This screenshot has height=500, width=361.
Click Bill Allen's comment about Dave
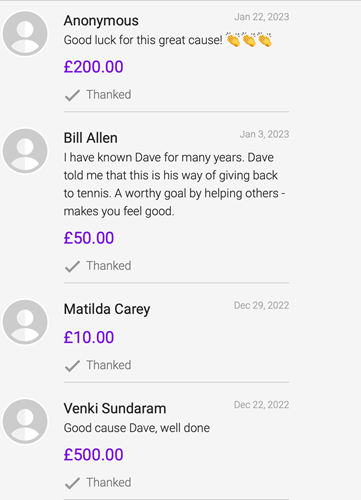pos(174,184)
